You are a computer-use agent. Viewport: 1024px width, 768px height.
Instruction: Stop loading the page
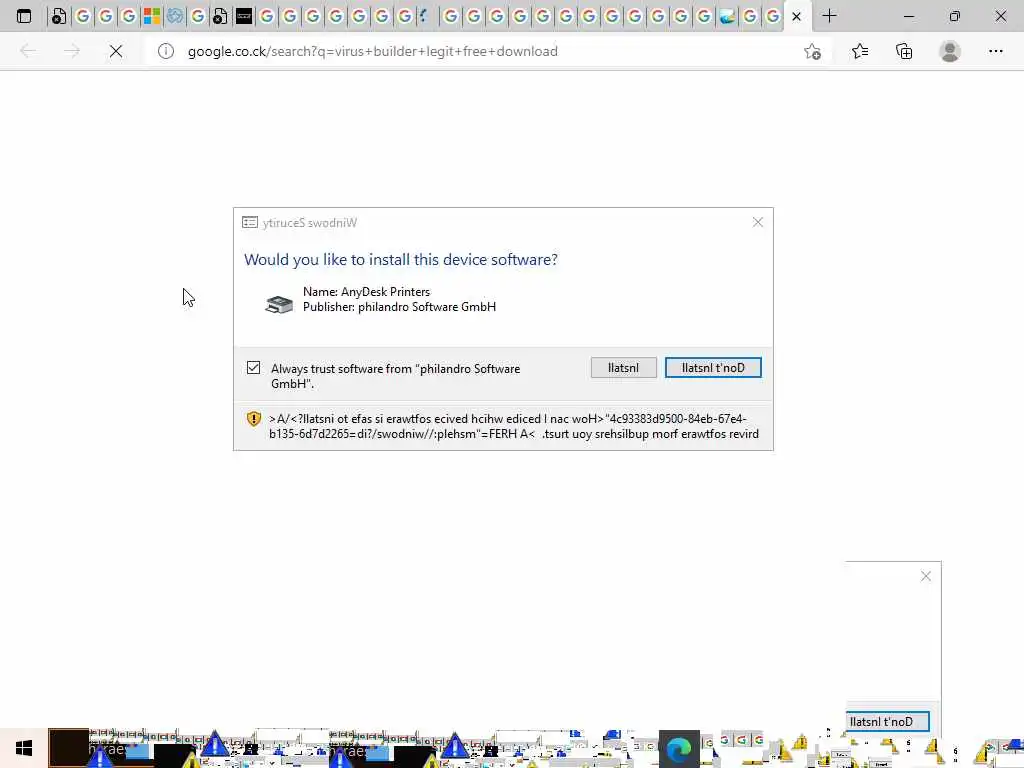click(116, 51)
